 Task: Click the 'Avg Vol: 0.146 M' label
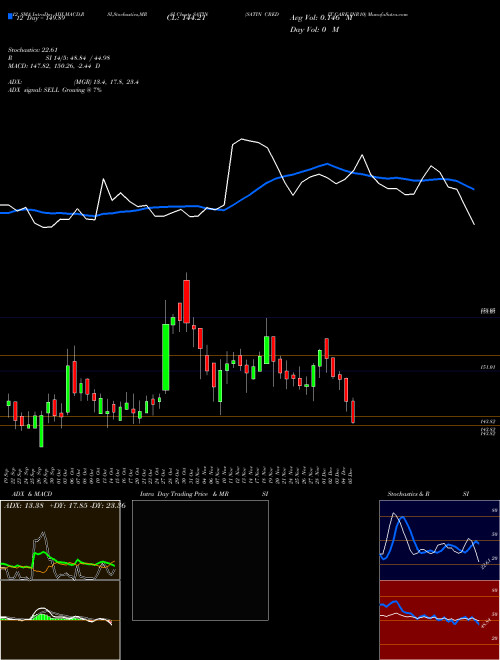tap(321, 18)
